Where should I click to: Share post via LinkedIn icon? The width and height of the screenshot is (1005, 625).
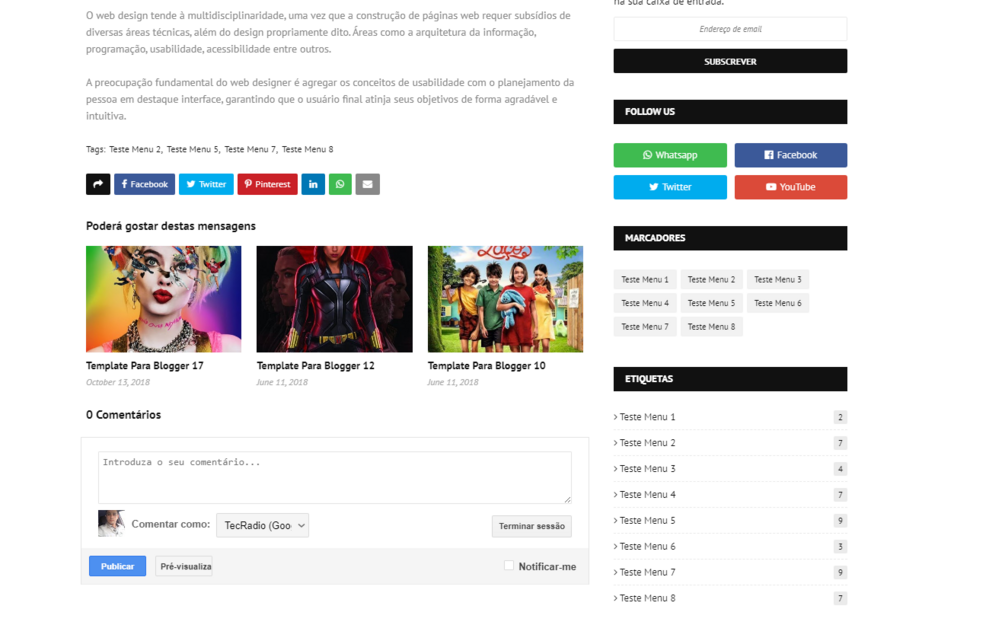click(x=313, y=184)
